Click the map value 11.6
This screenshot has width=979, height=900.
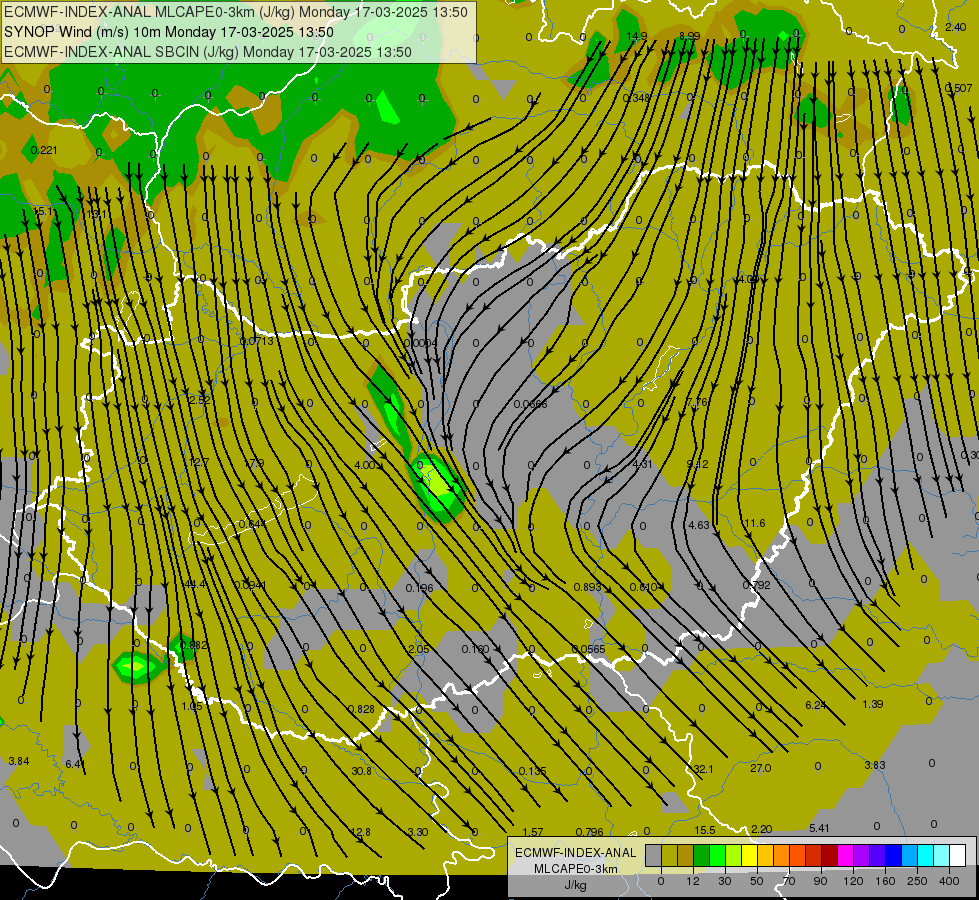[x=755, y=523]
